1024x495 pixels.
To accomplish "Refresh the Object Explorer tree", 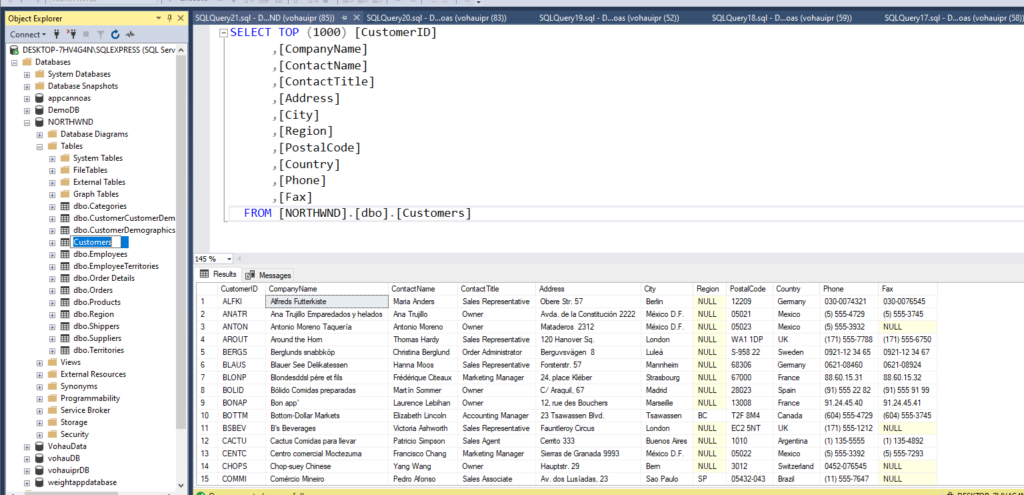I will 116,34.
